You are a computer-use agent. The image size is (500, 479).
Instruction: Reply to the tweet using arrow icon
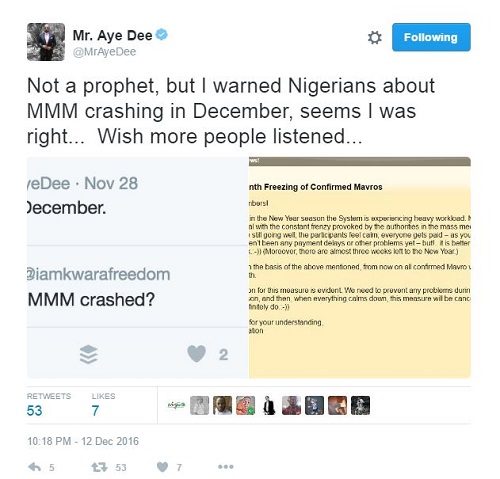tap(35, 467)
